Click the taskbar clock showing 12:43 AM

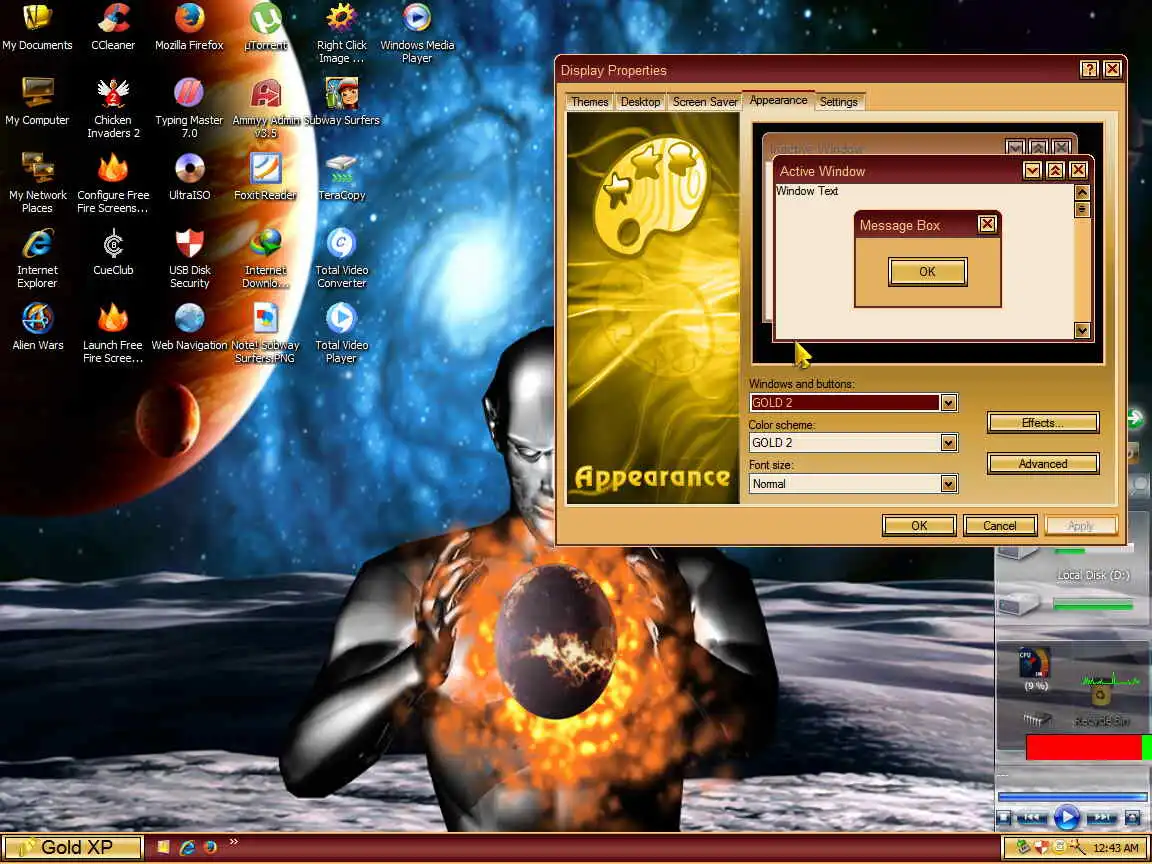pos(1115,848)
